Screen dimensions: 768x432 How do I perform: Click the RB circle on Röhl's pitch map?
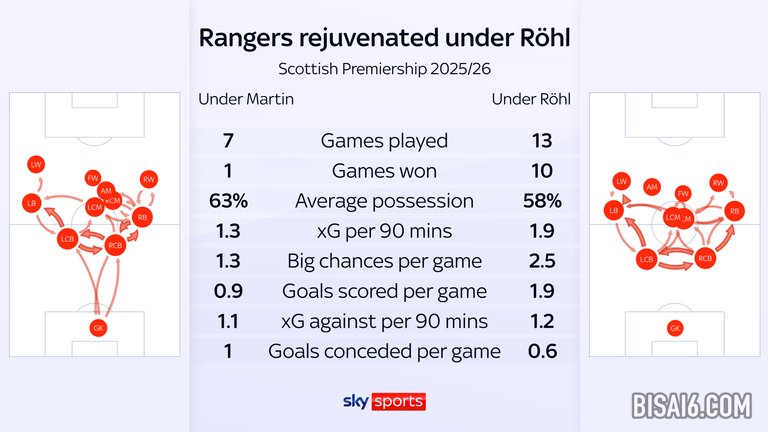[x=735, y=211]
